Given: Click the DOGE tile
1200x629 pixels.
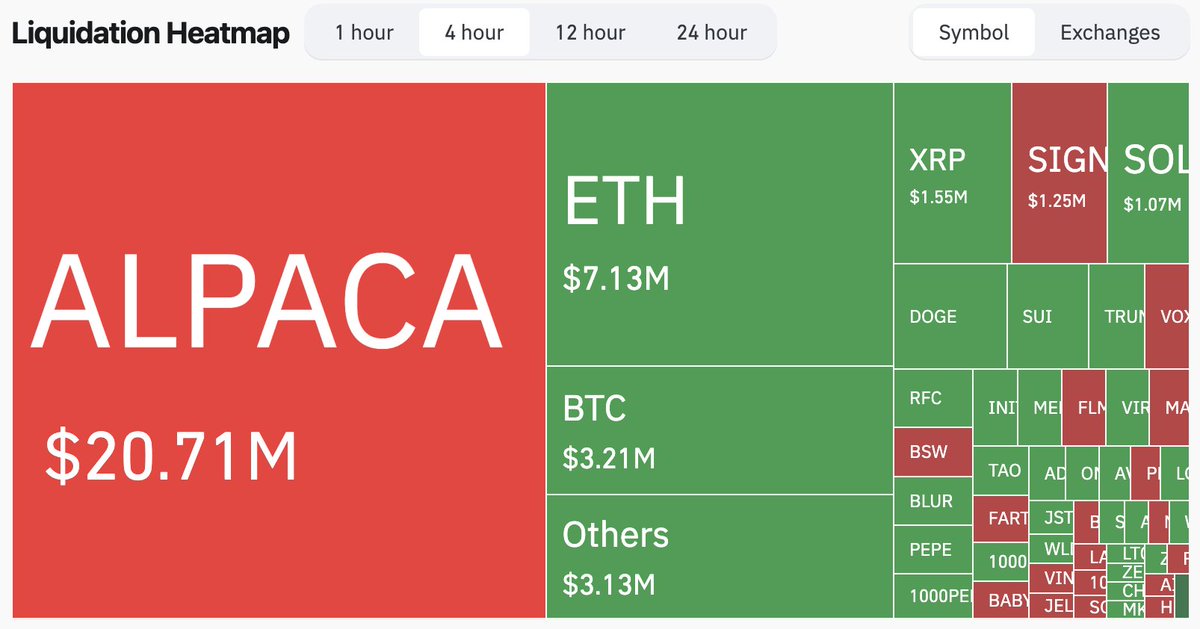Looking at the screenshot, I should pos(950,316).
